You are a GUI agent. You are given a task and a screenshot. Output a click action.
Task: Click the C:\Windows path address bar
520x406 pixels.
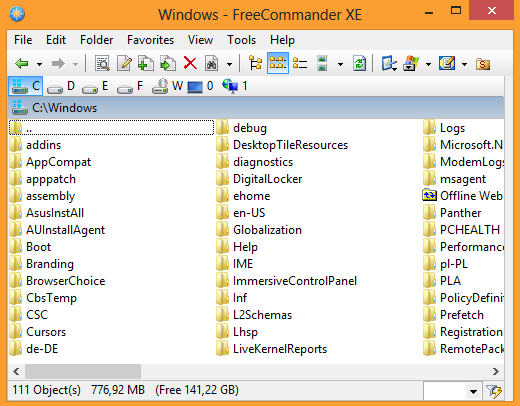click(x=256, y=108)
